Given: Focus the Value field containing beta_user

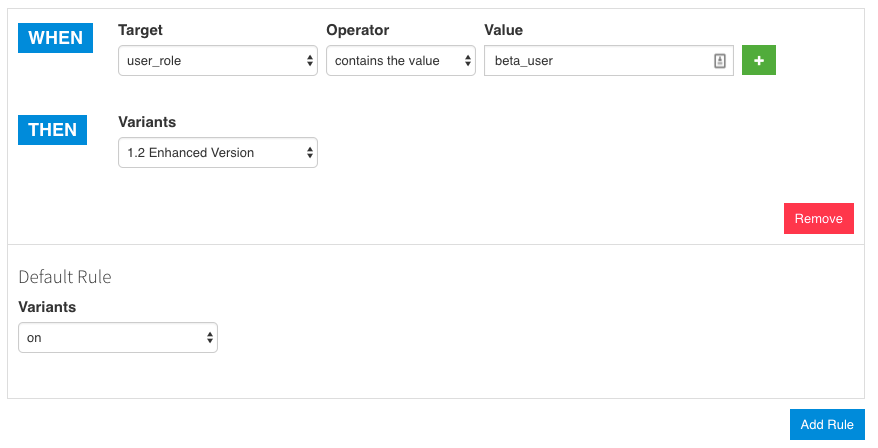Looking at the screenshot, I should point(595,61).
